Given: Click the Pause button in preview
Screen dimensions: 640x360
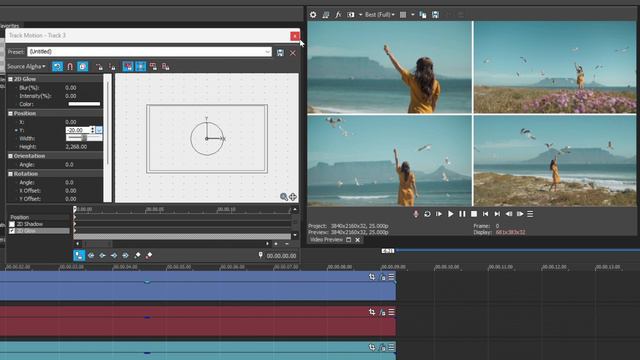Looking at the screenshot, I should 462,214.
